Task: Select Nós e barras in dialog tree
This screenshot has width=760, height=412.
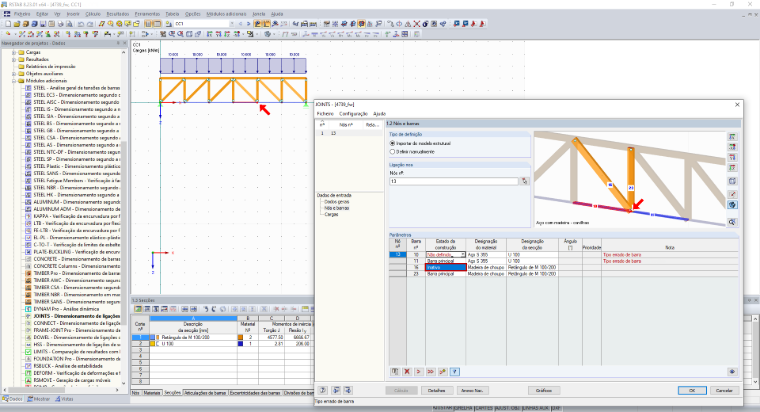Action: click(336, 208)
